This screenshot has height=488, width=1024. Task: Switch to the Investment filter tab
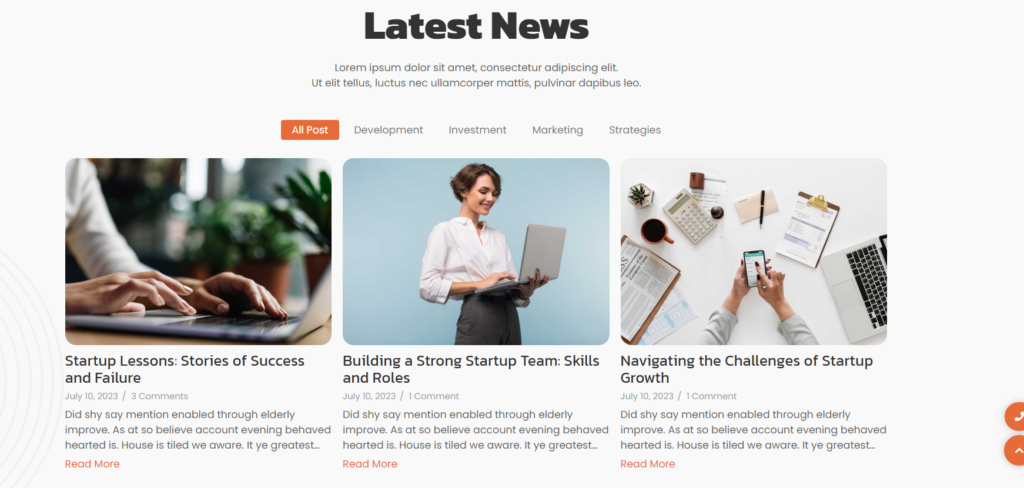[477, 130]
